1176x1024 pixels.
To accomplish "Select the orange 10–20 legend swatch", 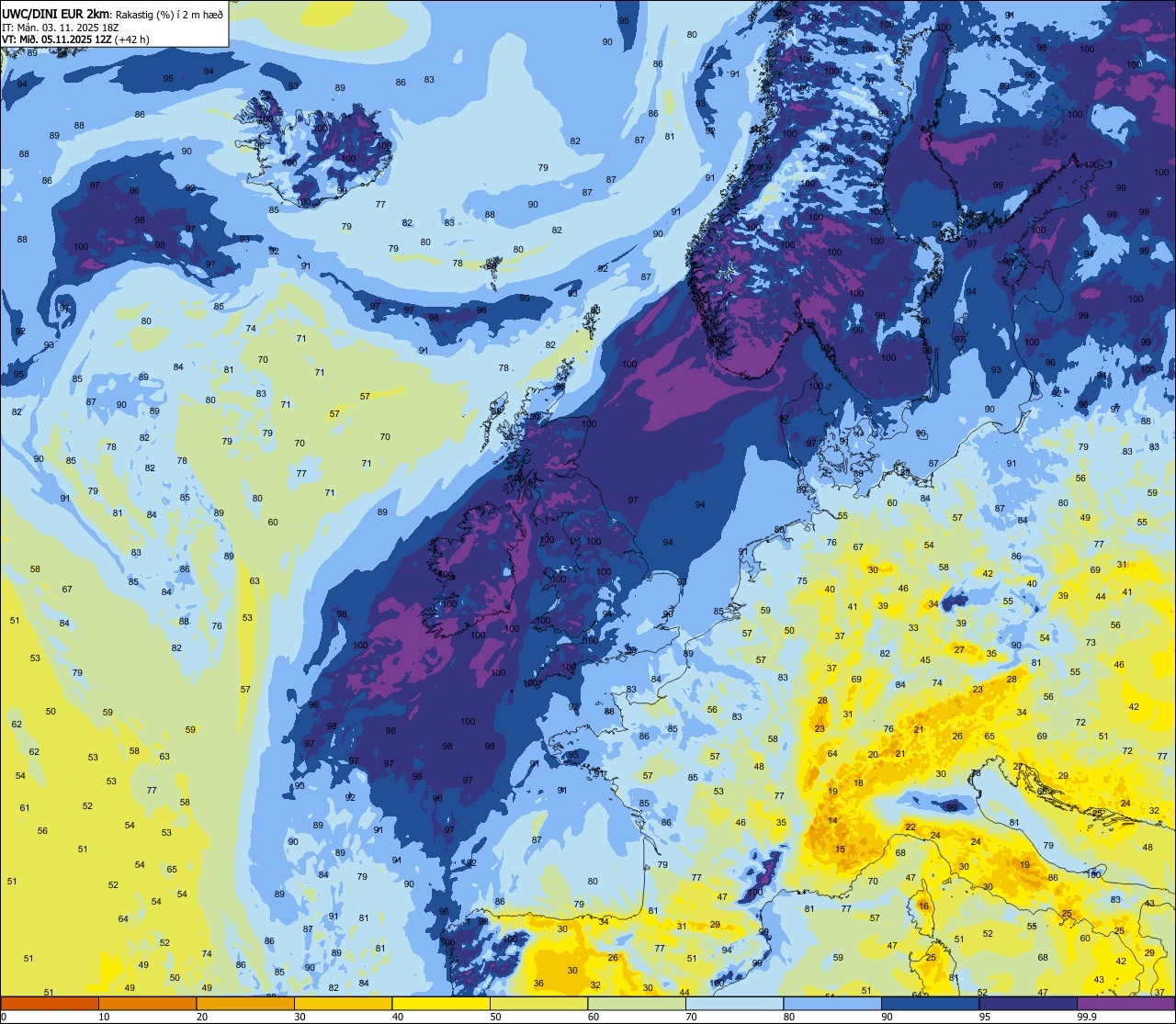I will (x=147, y=1003).
